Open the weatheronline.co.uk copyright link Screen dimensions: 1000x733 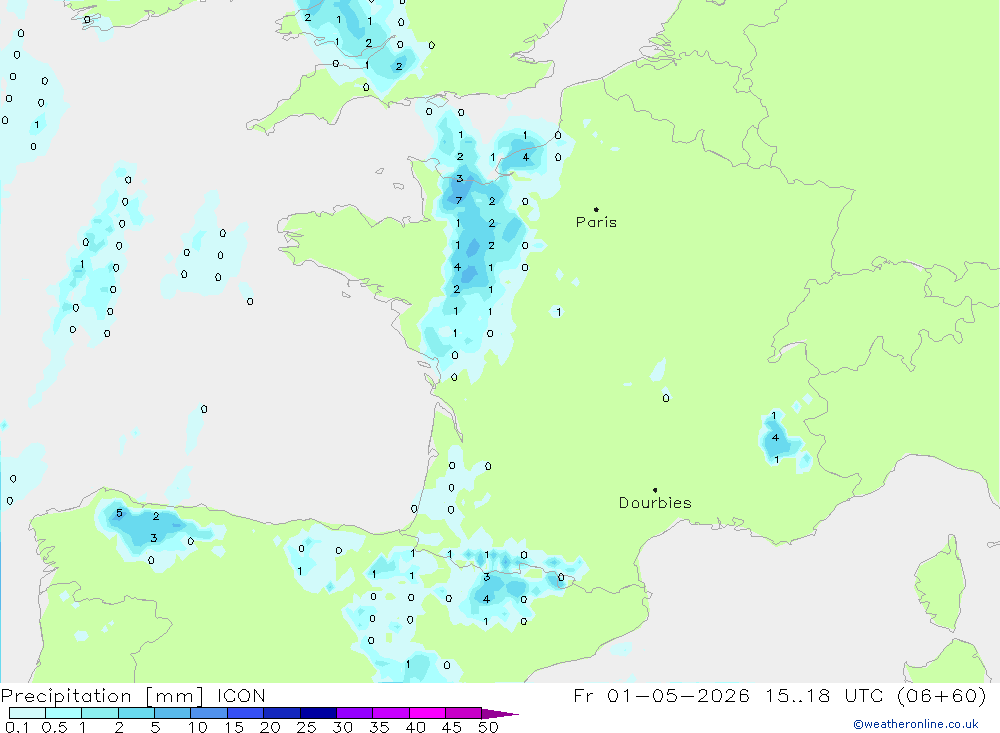coord(915,724)
